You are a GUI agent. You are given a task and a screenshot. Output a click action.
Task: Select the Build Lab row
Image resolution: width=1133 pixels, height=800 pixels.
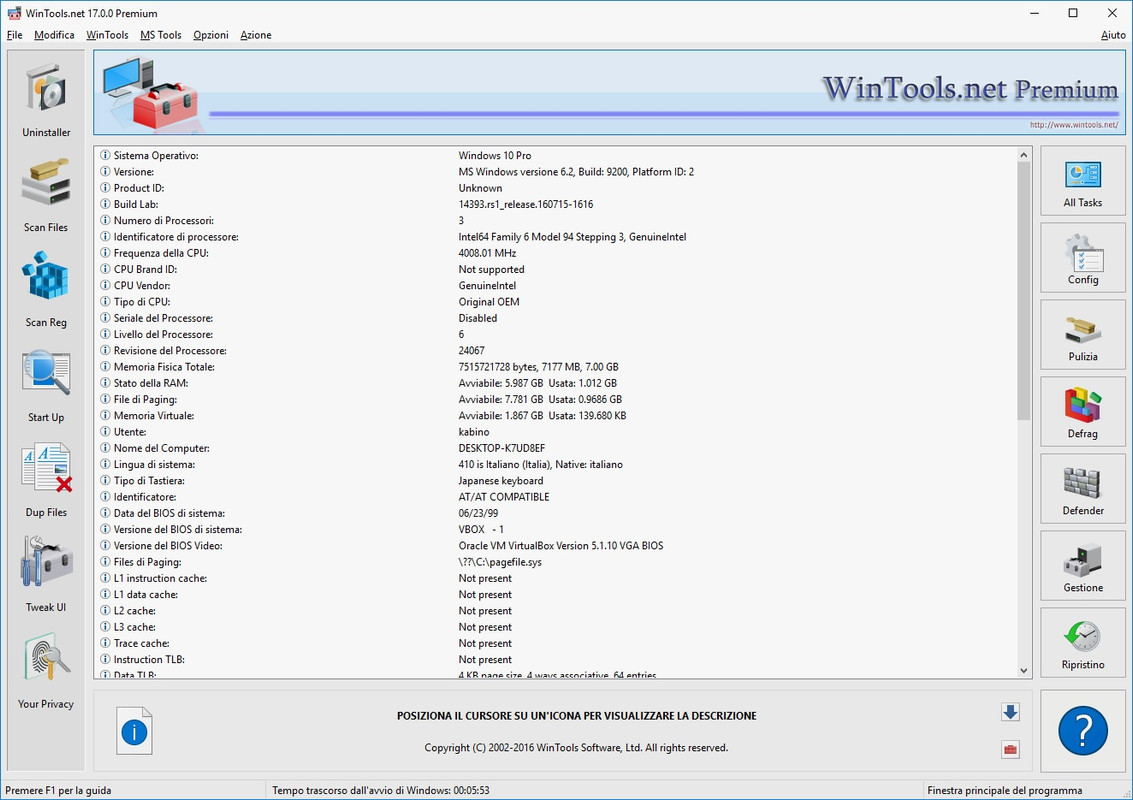pyautogui.click(x=555, y=205)
